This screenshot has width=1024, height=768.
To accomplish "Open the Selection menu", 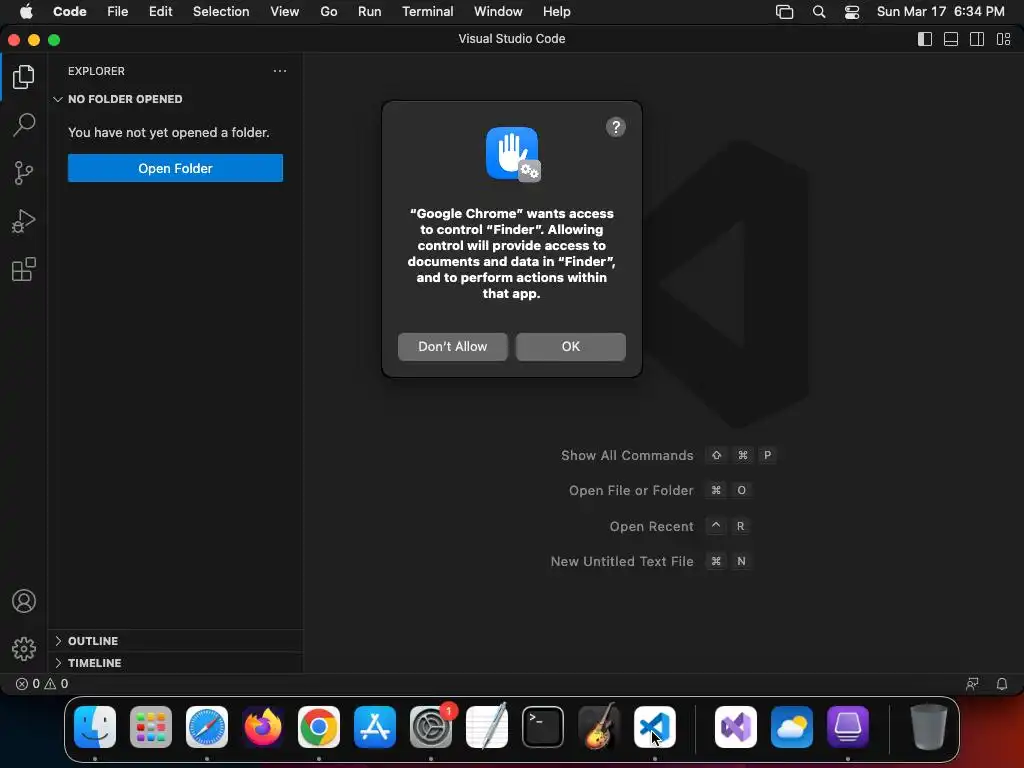I will [221, 12].
